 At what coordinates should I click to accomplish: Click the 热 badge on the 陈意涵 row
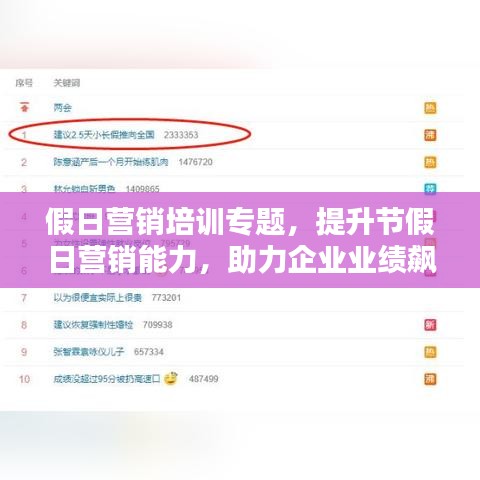tap(430, 162)
